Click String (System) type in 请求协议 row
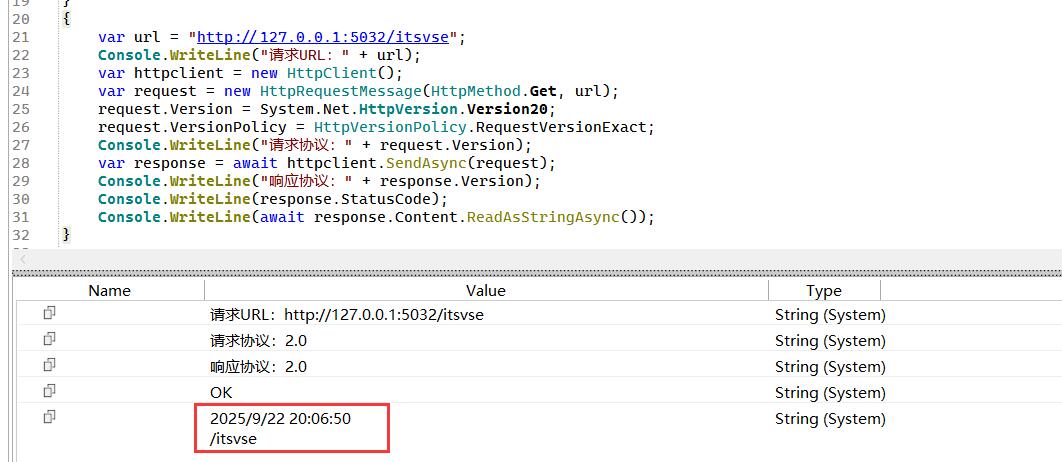1062x462 pixels. click(830, 341)
